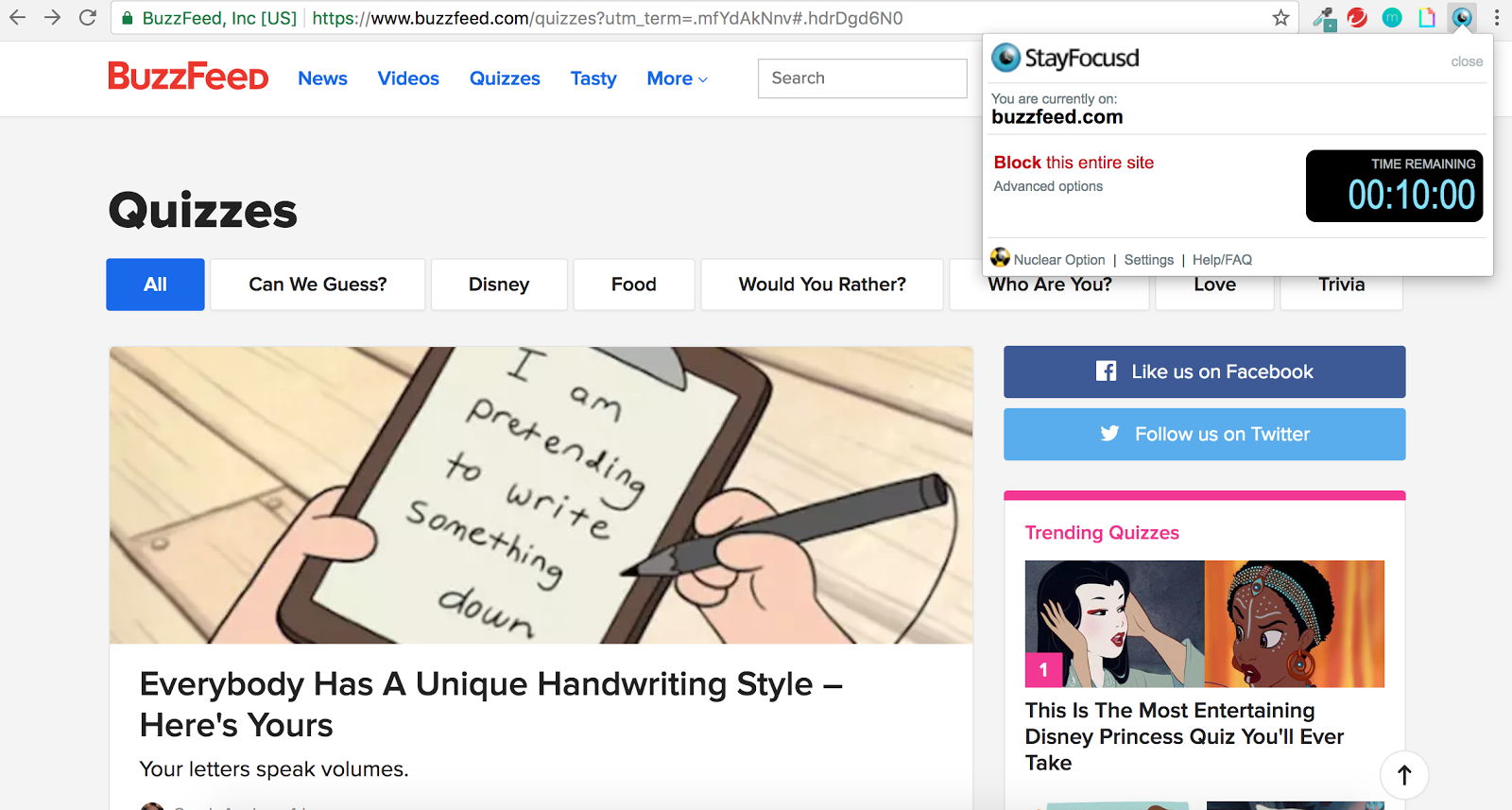Close the StayFocusd popup
The height and width of the screenshot is (810, 1512).
1467,61
